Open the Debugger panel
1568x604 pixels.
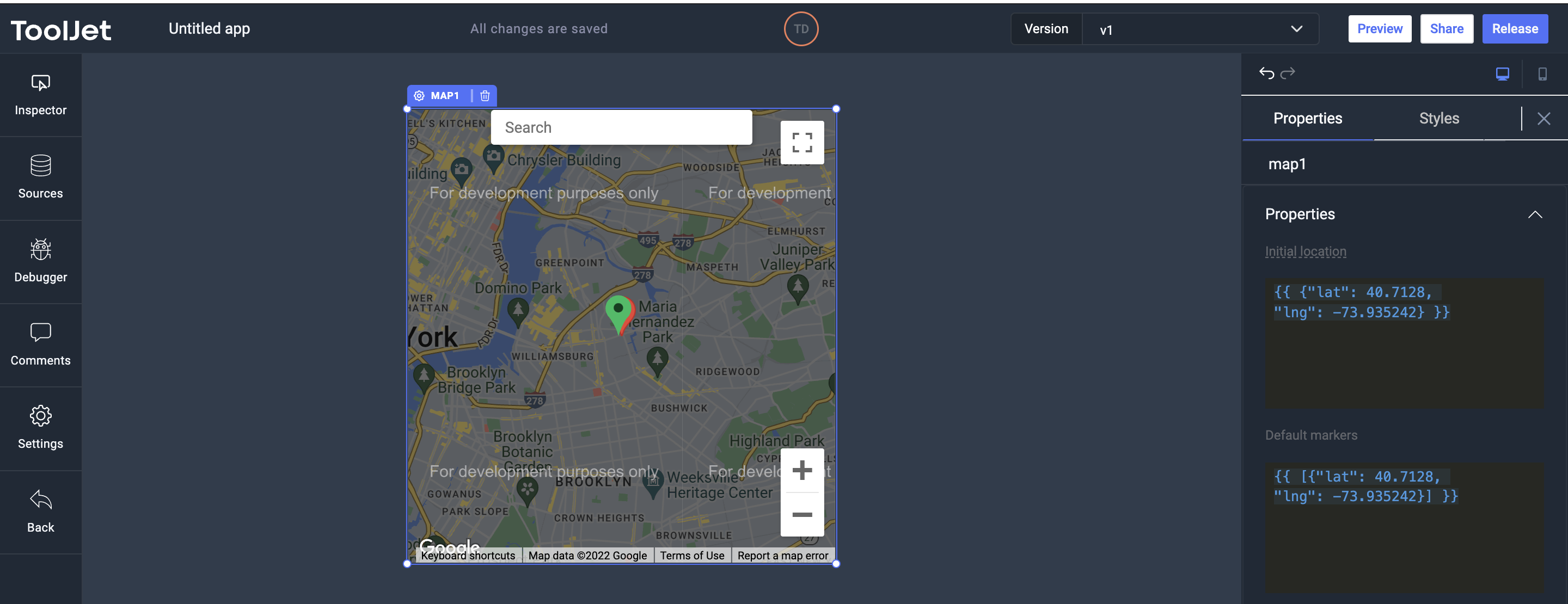40,262
